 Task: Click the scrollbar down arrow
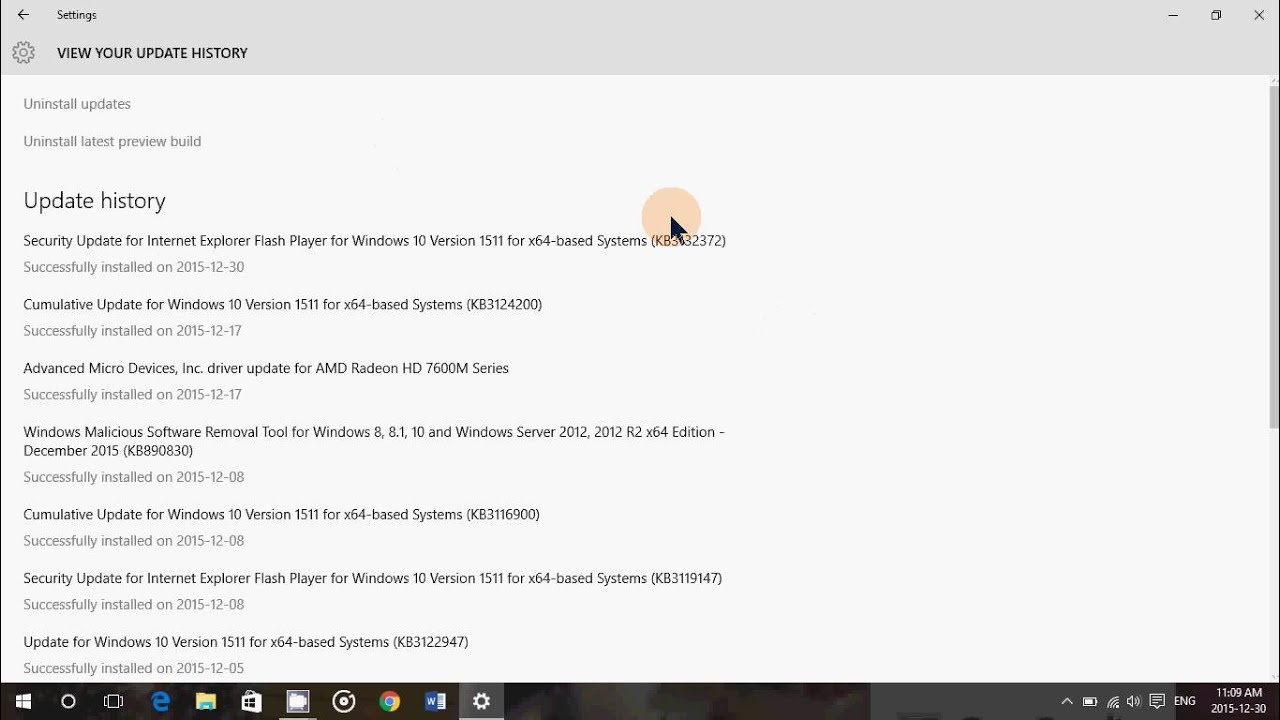coord(1274,677)
